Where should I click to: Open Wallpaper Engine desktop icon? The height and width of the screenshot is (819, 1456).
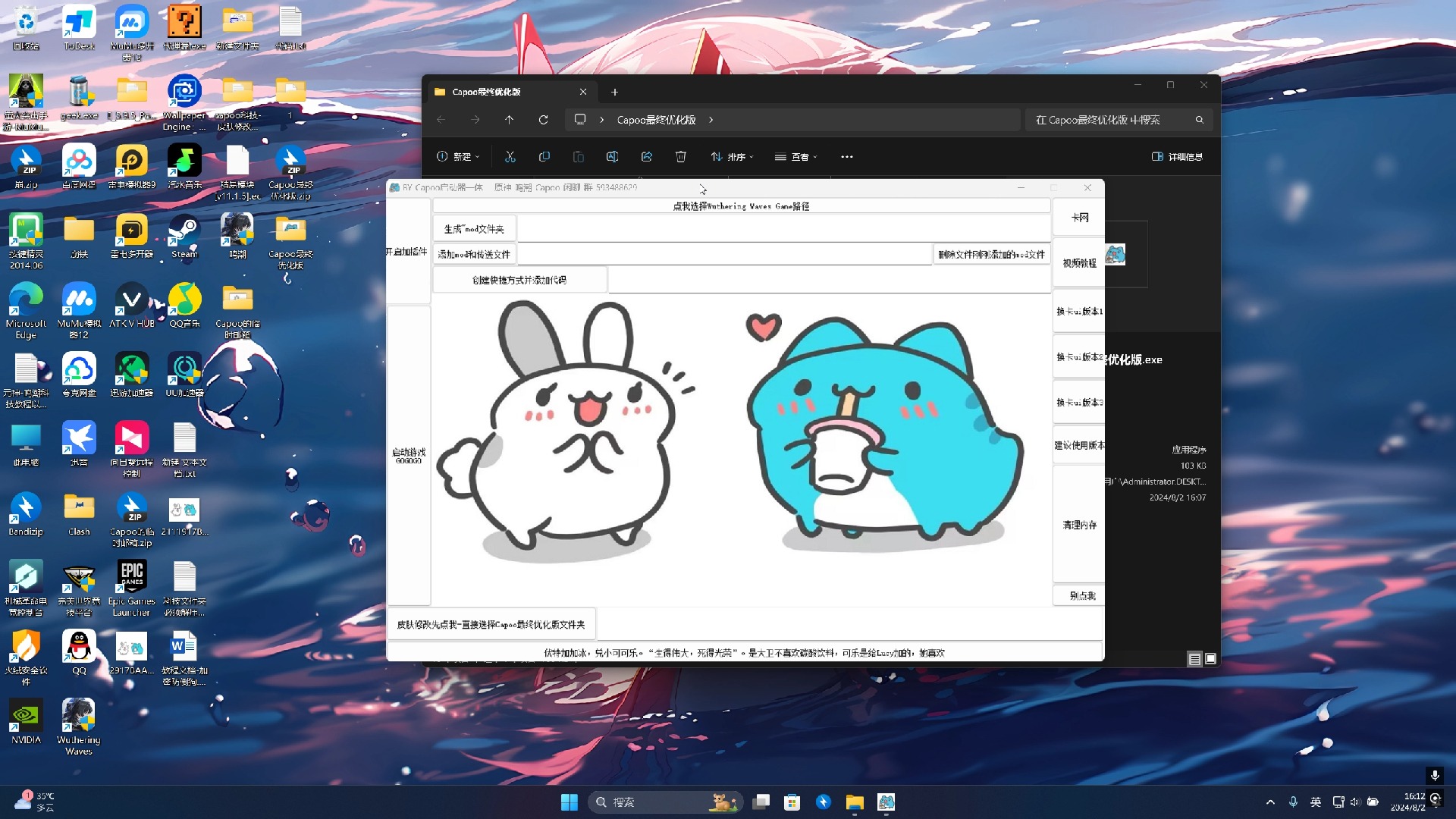(184, 104)
